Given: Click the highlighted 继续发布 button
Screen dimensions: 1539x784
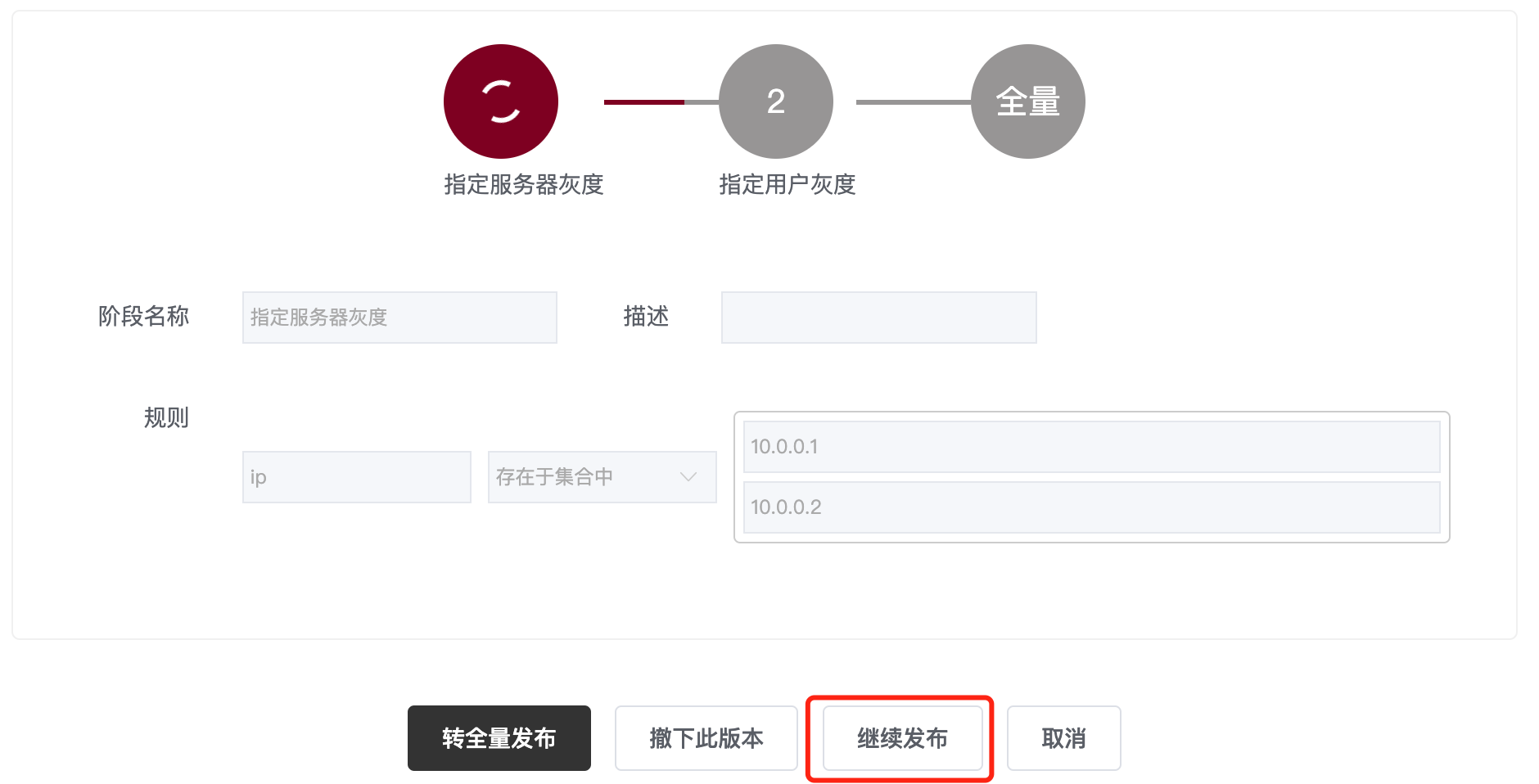Looking at the screenshot, I should click(902, 738).
